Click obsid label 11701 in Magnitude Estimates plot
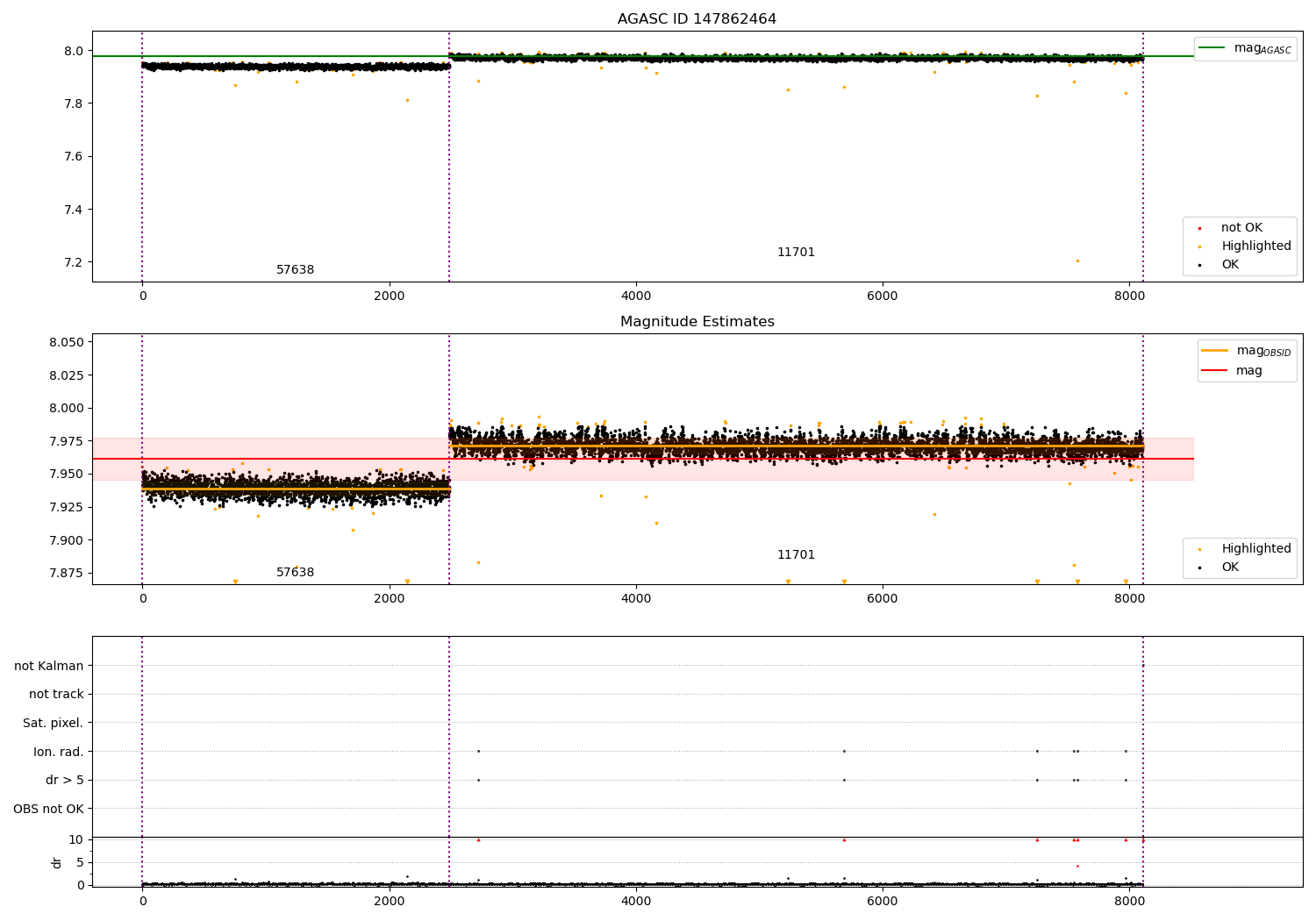Screen dimensions: 1316x921 click(x=796, y=555)
